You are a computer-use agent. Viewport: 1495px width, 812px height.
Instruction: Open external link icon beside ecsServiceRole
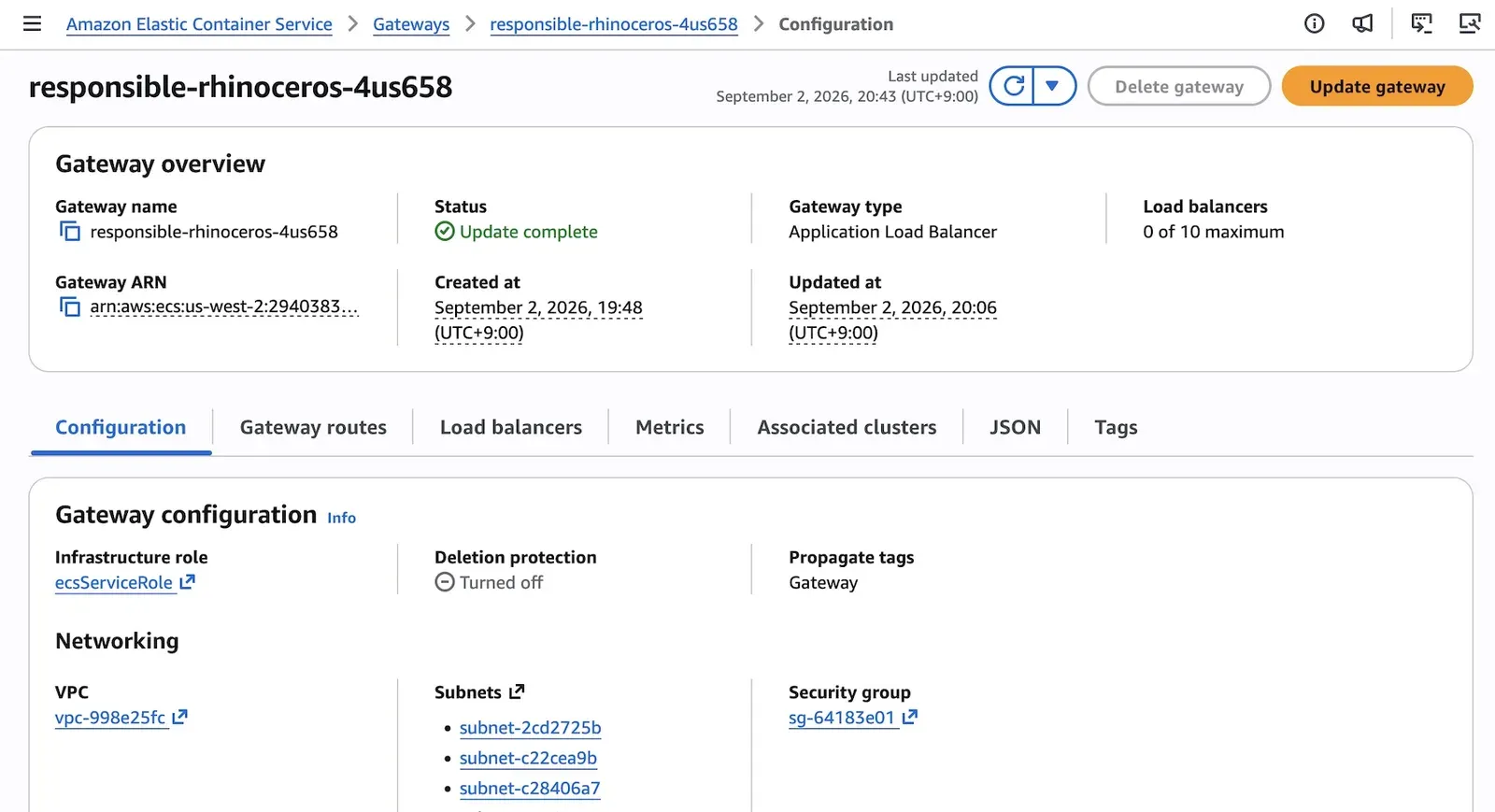click(187, 581)
